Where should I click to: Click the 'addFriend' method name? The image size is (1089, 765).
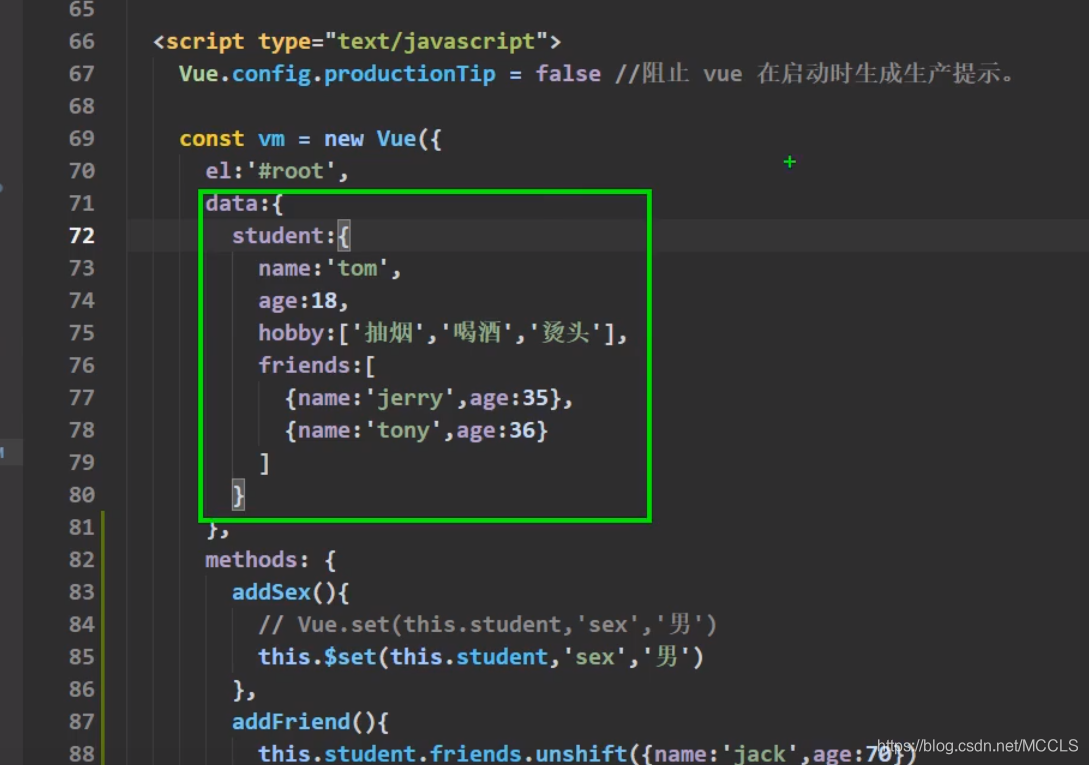click(x=291, y=722)
